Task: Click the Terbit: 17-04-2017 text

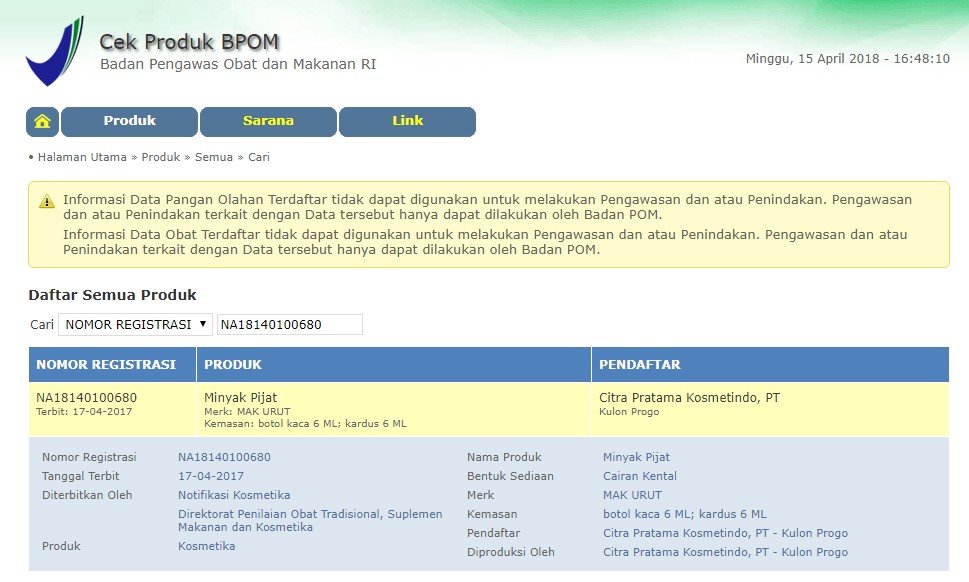Action: pos(84,411)
